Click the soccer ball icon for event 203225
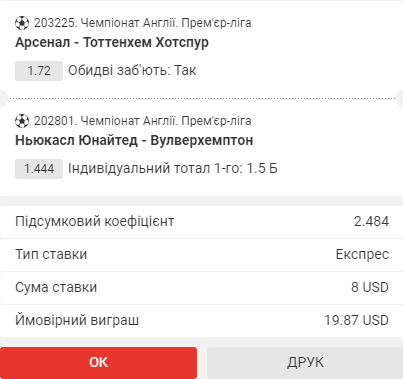This screenshot has height=379, width=403. [x=22, y=23]
